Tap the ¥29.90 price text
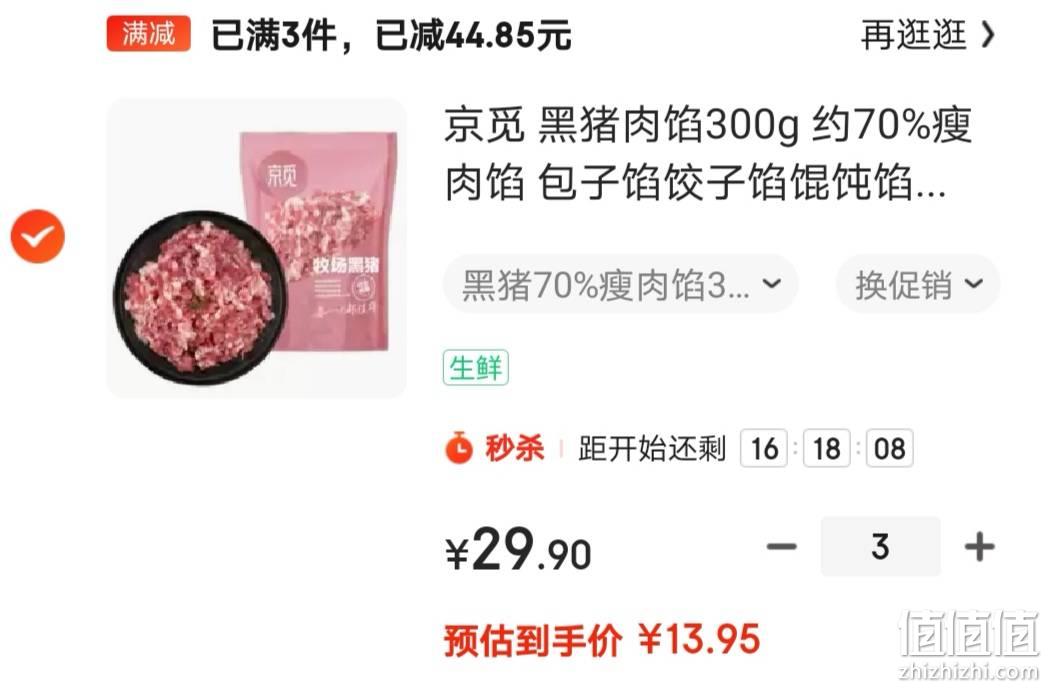 click(x=518, y=550)
